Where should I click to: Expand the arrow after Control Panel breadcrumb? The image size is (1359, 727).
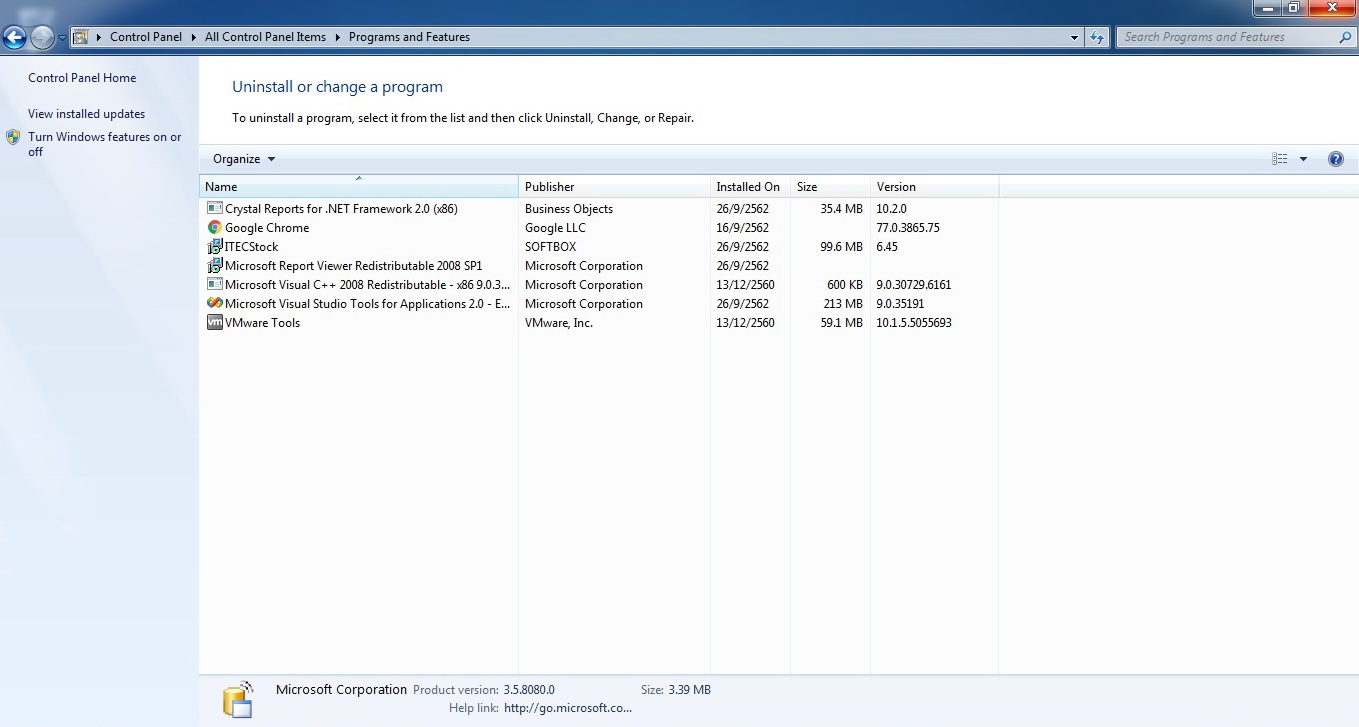coord(194,37)
